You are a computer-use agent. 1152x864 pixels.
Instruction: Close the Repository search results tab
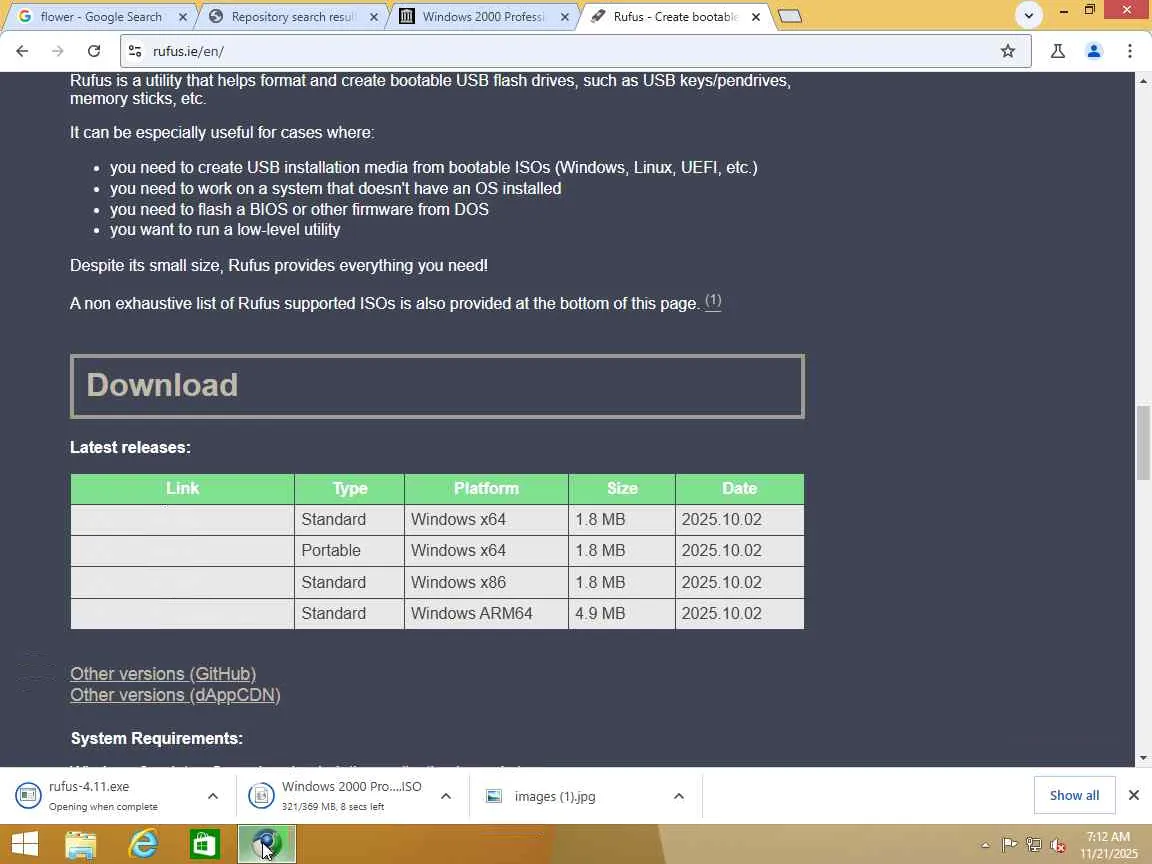pos(374,16)
